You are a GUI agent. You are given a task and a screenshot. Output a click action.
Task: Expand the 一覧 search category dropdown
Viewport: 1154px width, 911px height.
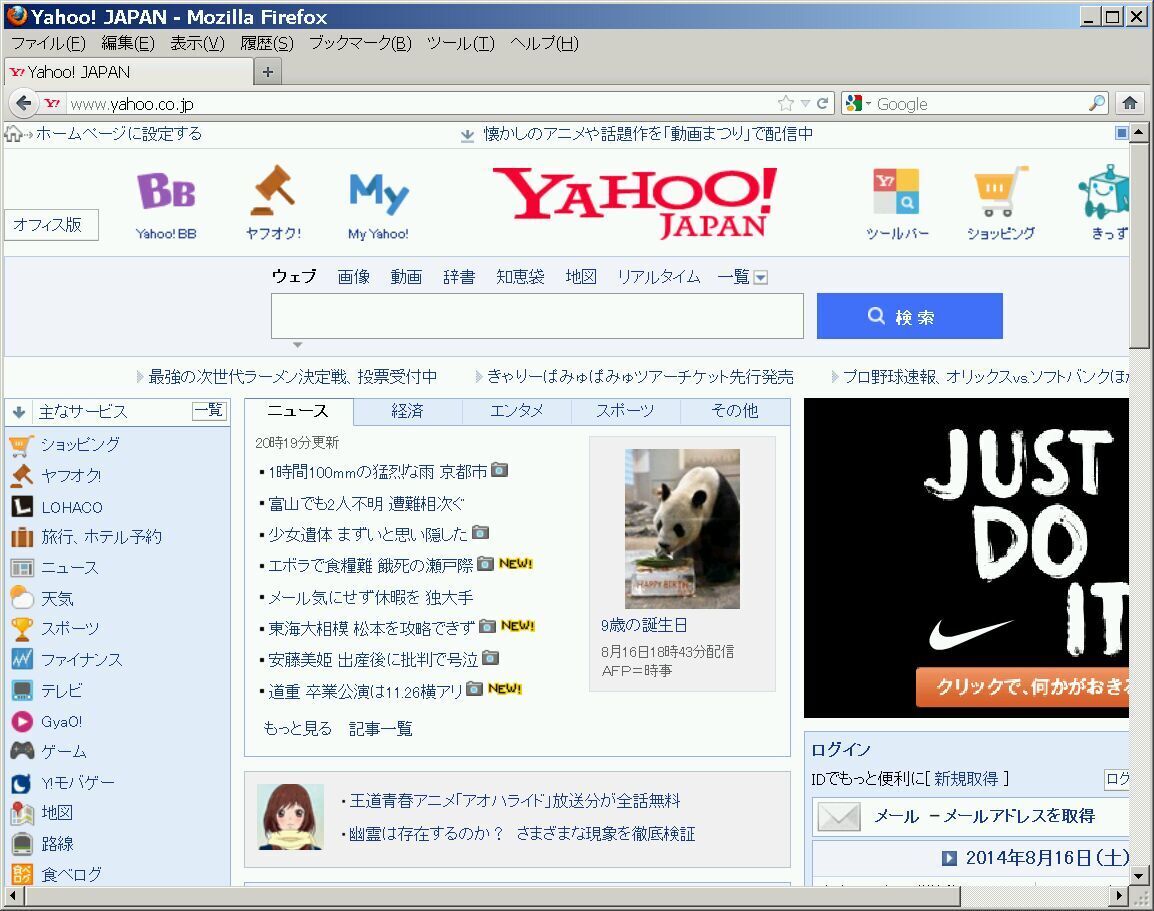760,278
